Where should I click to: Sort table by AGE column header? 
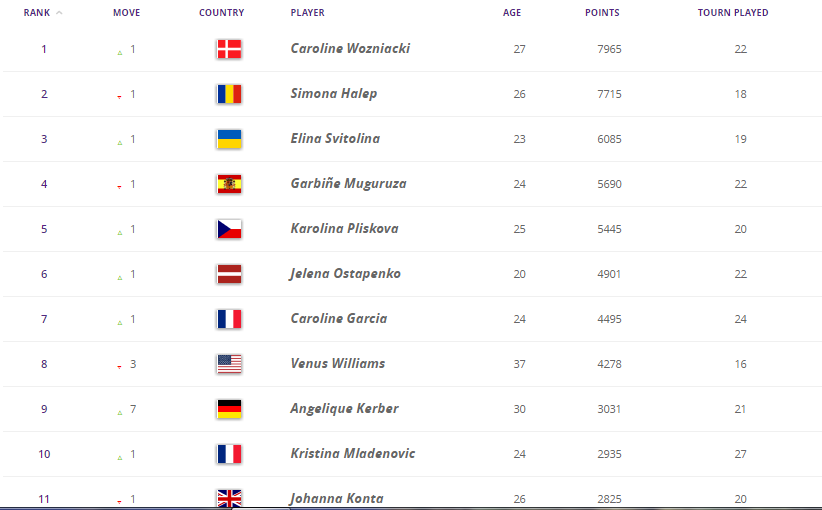pyautogui.click(x=512, y=13)
